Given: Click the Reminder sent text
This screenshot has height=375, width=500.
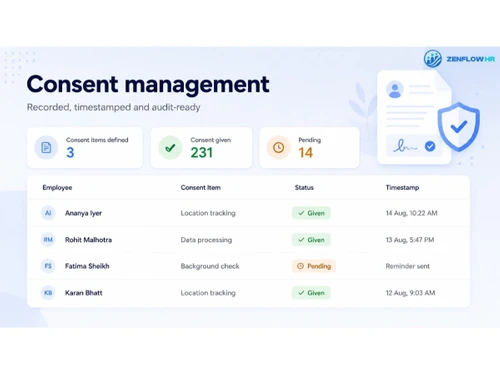Looking at the screenshot, I should [407, 266].
